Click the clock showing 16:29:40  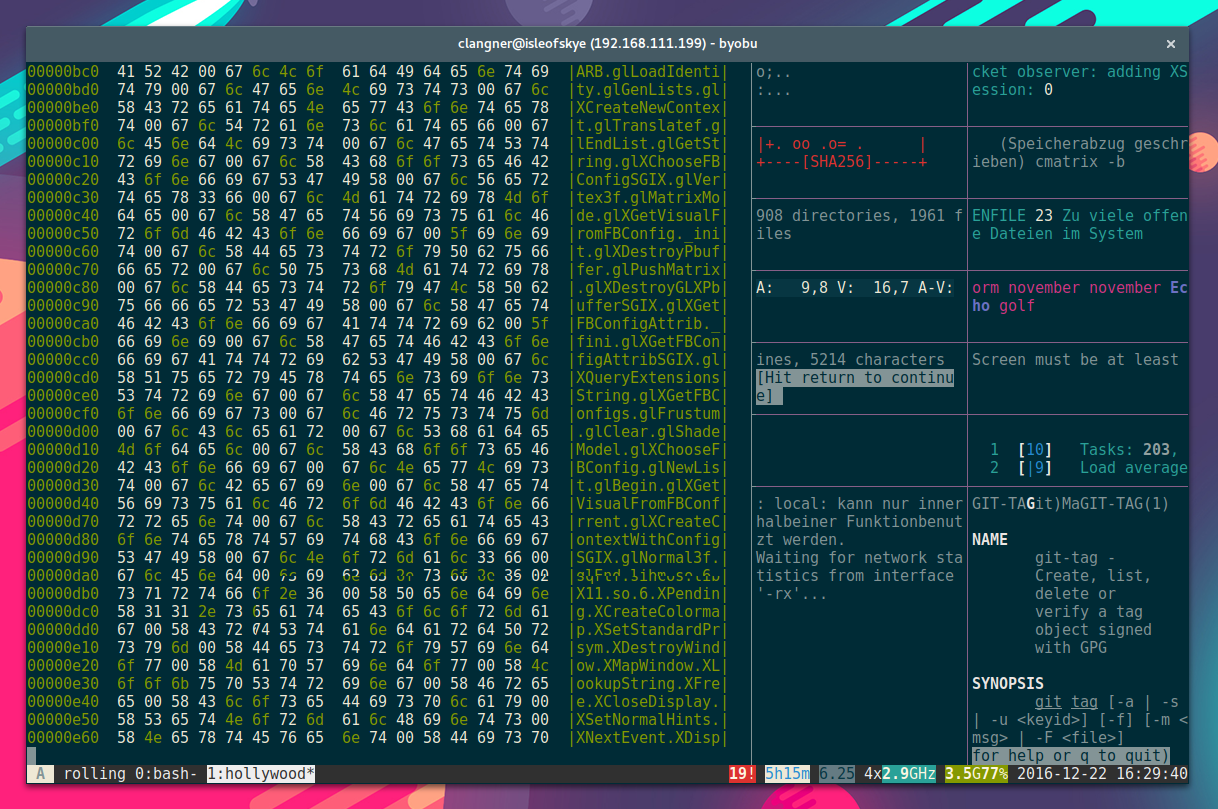coord(1152,773)
